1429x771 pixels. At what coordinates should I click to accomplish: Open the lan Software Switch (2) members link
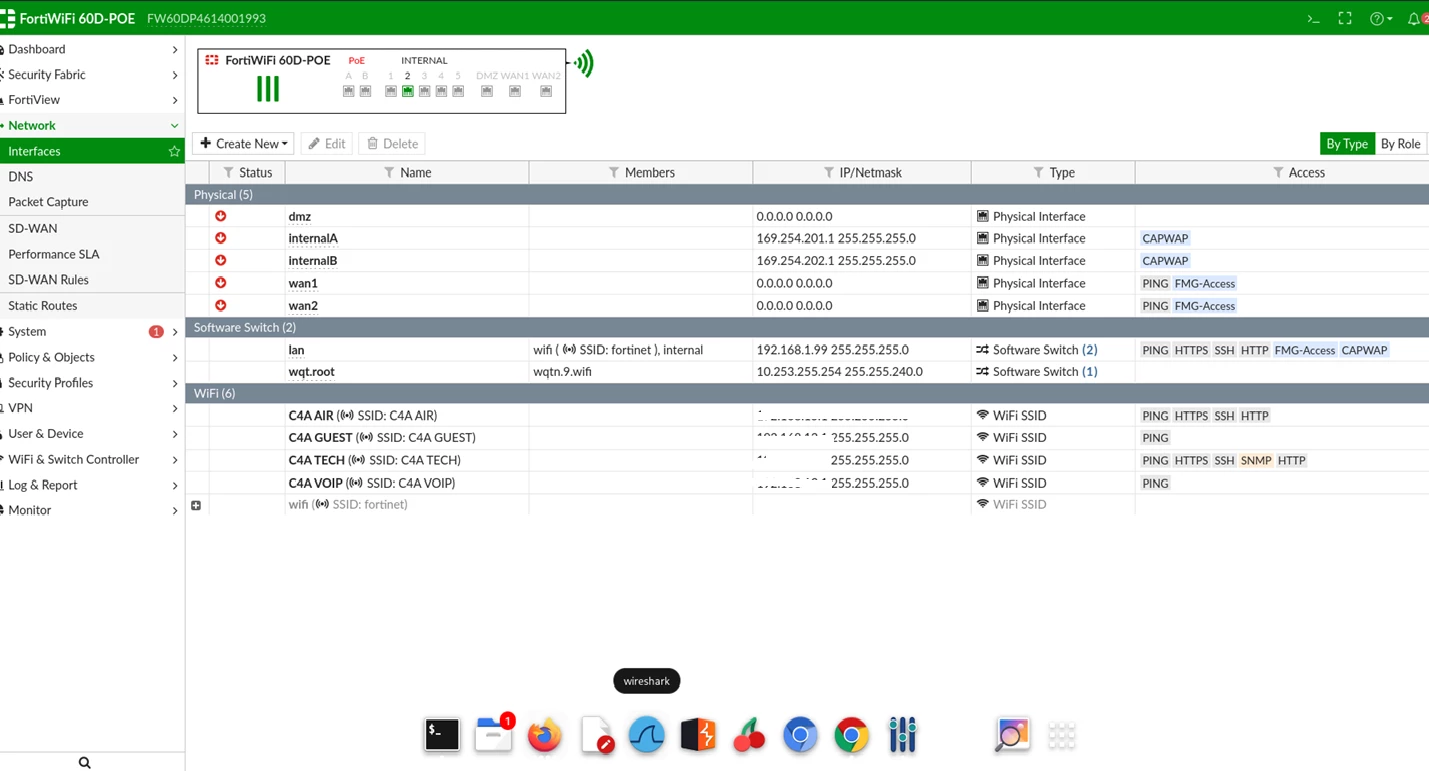[x=1089, y=350]
